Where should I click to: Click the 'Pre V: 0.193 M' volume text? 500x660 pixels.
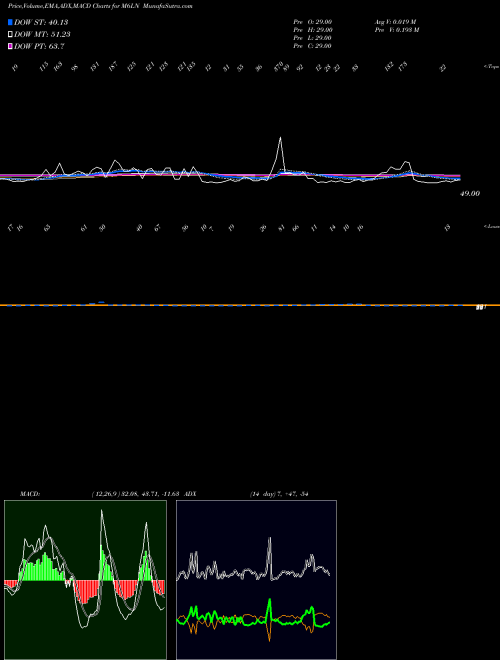pyautogui.click(x=397, y=30)
